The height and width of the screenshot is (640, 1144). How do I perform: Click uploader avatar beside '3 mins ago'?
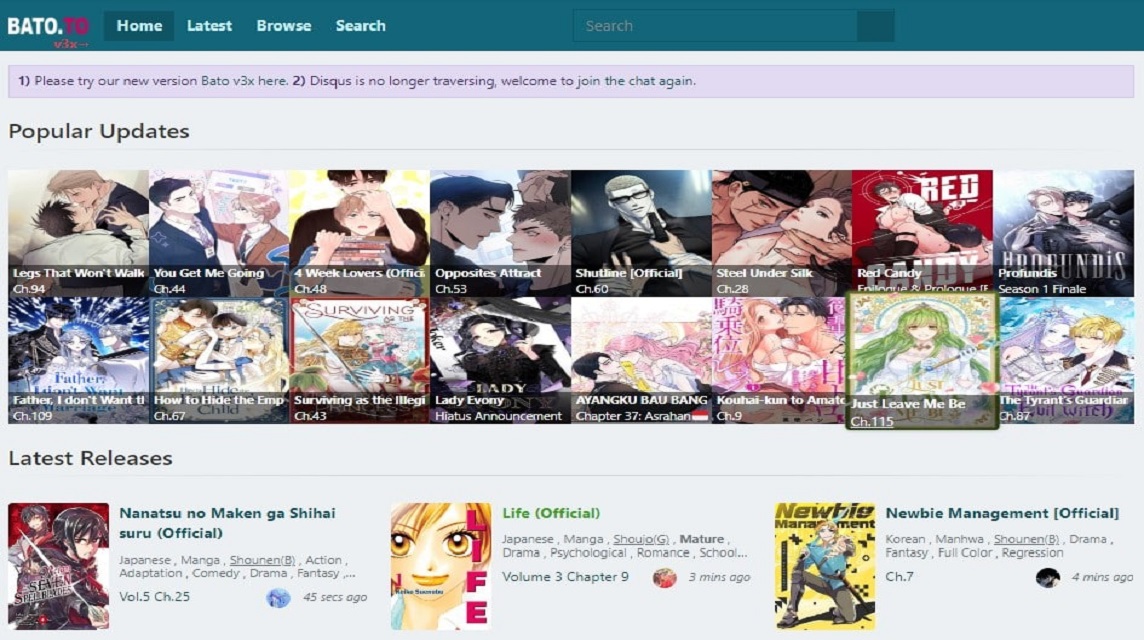pyautogui.click(x=664, y=578)
